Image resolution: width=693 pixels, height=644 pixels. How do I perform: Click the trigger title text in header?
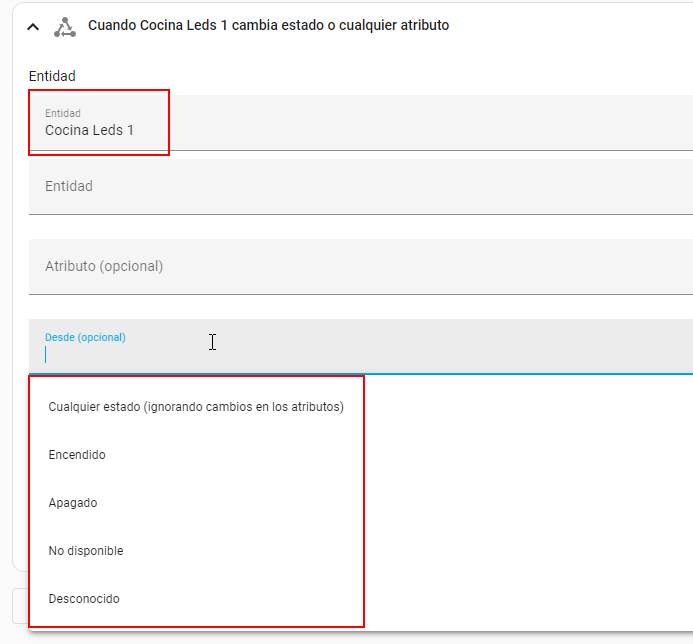click(x=268, y=26)
